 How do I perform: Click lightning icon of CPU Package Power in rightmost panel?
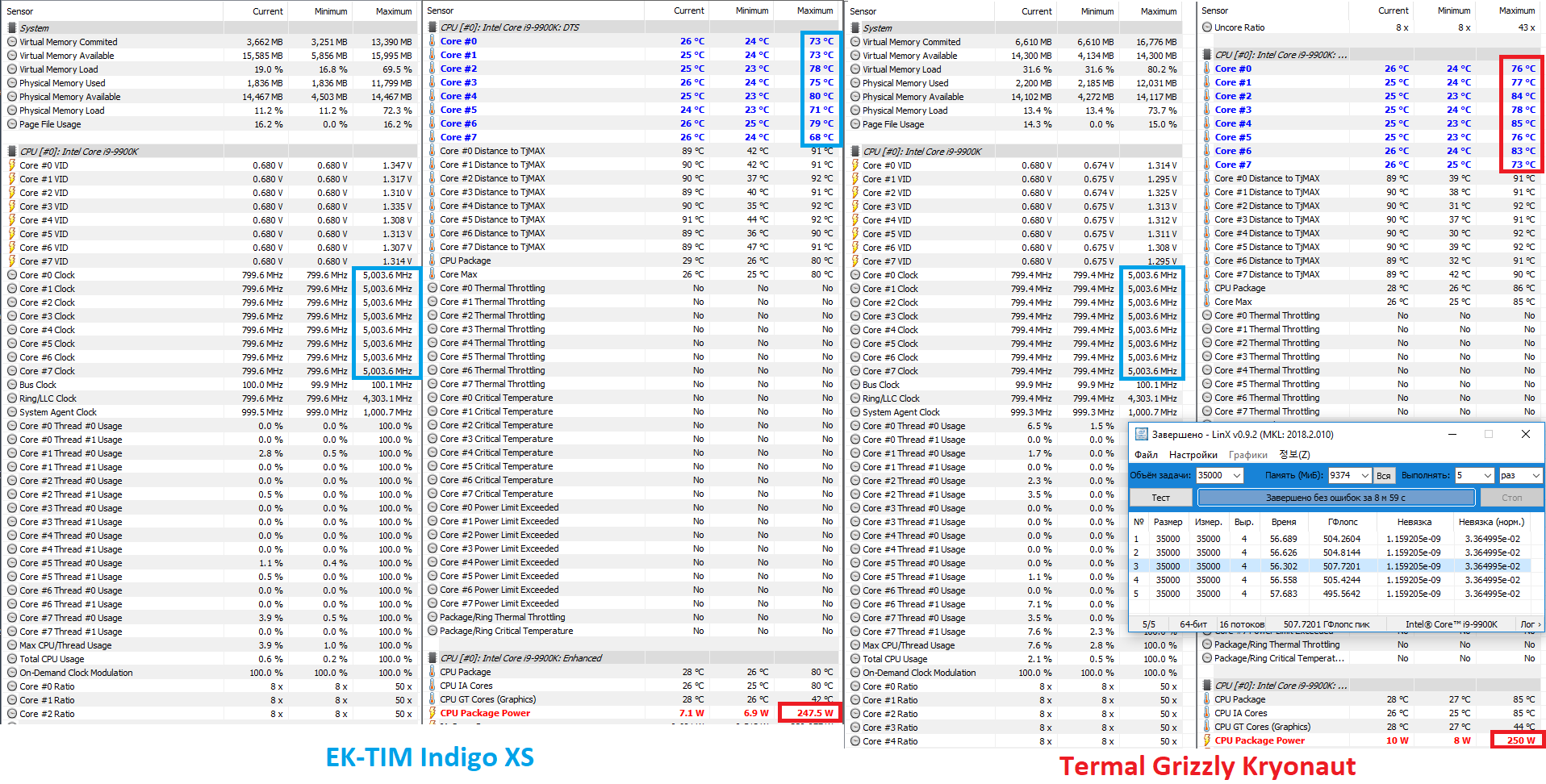pyautogui.click(x=1207, y=740)
